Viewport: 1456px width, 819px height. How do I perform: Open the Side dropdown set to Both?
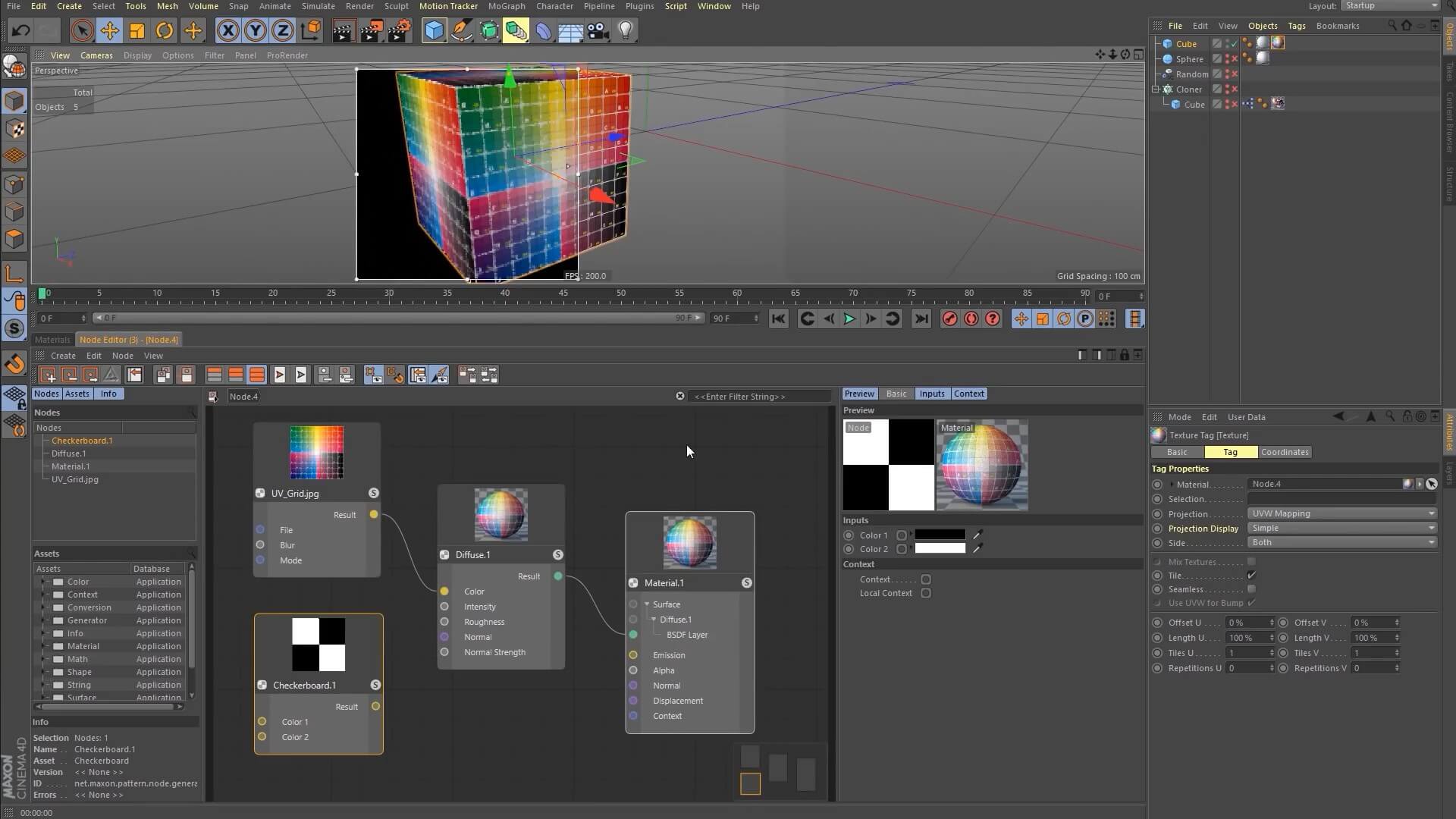[x=1341, y=542]
